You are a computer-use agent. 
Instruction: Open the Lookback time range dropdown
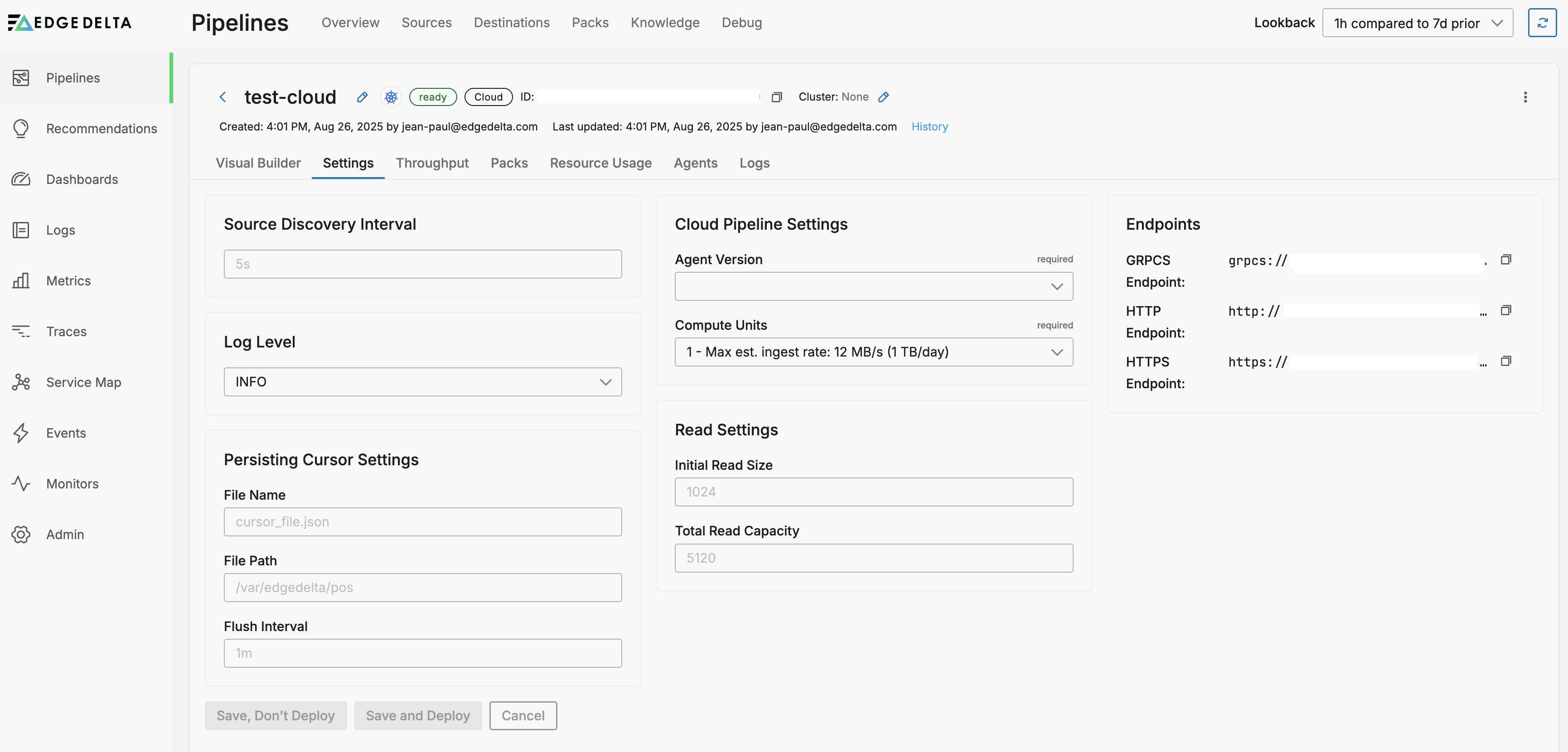[1418, 23]
